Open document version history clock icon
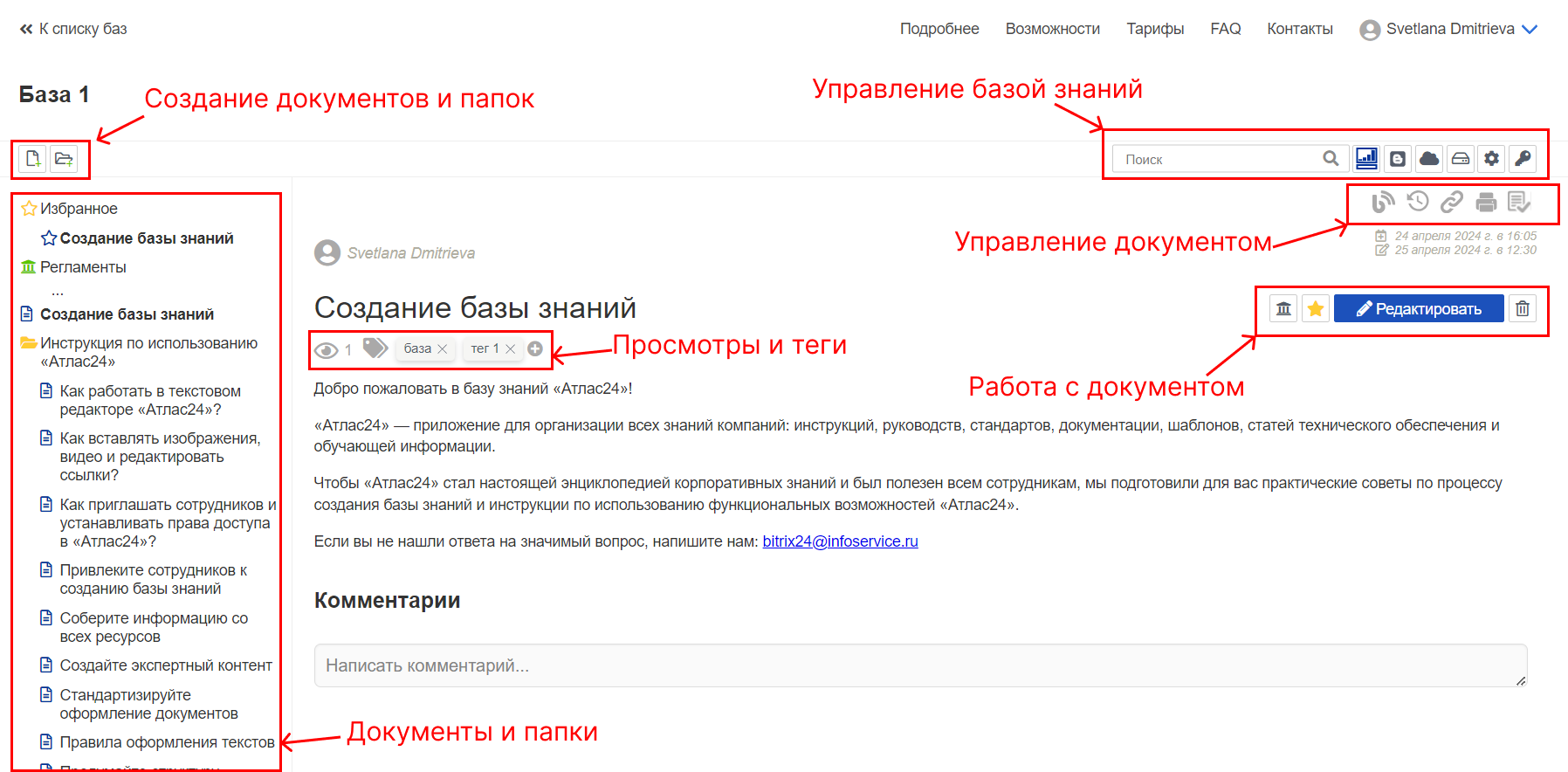 point(1418,202)
